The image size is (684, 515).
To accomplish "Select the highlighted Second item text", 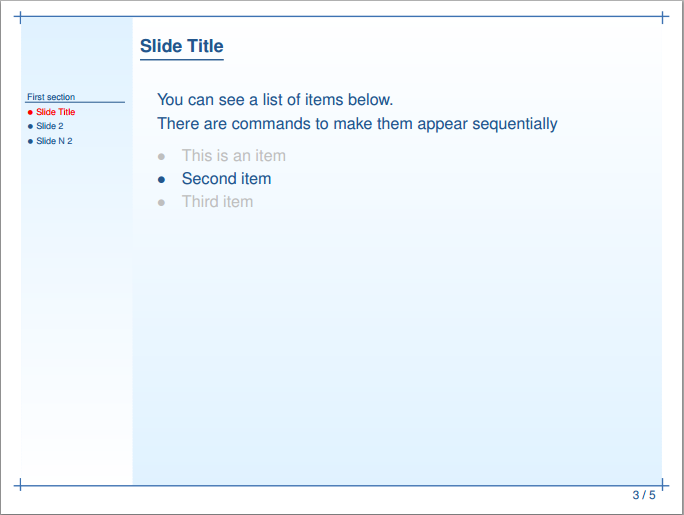I will 226,179.
